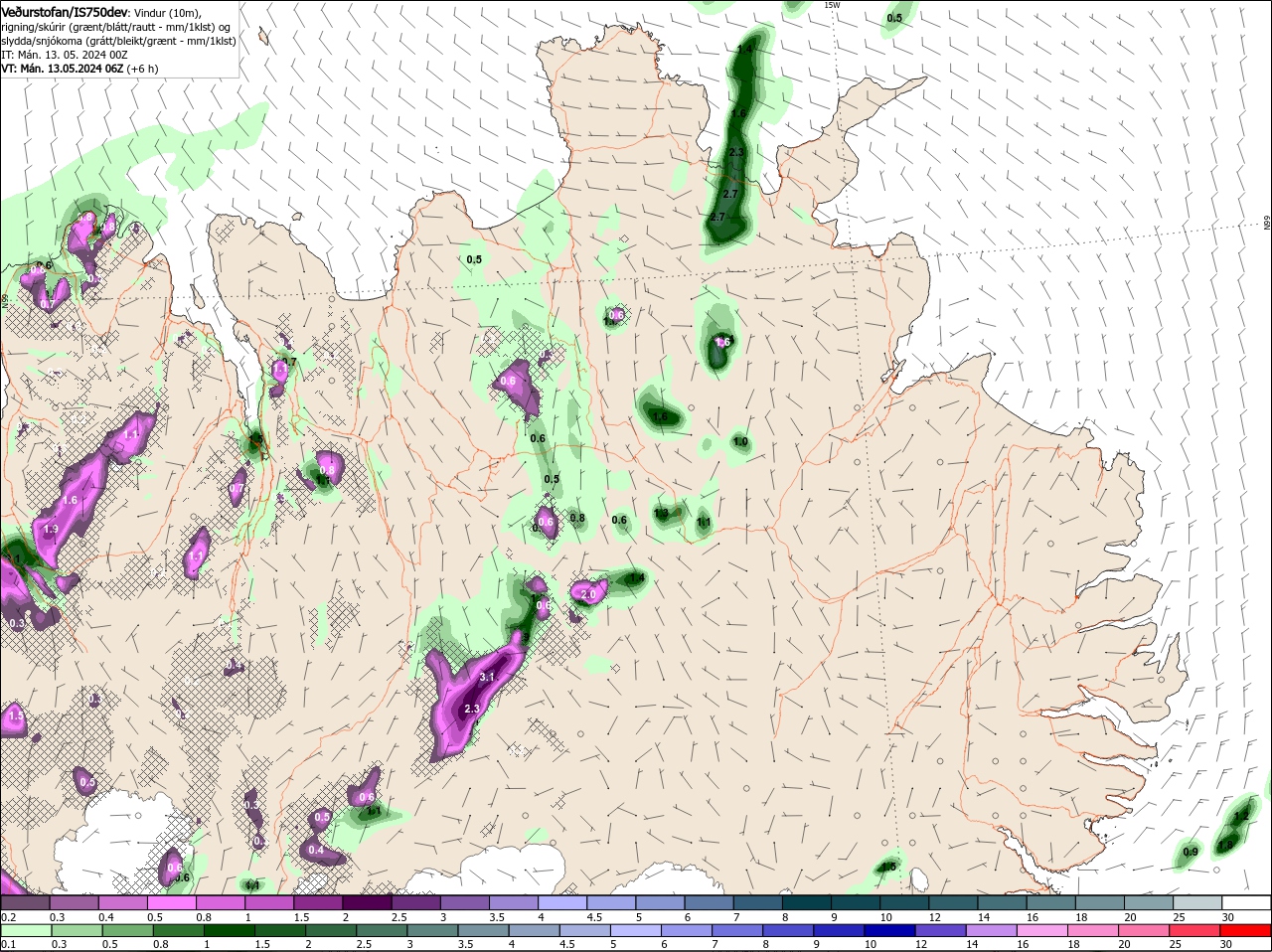Click the number 25 in bottom legend row
1272x952 pixels.
(x=1176, y=945)
